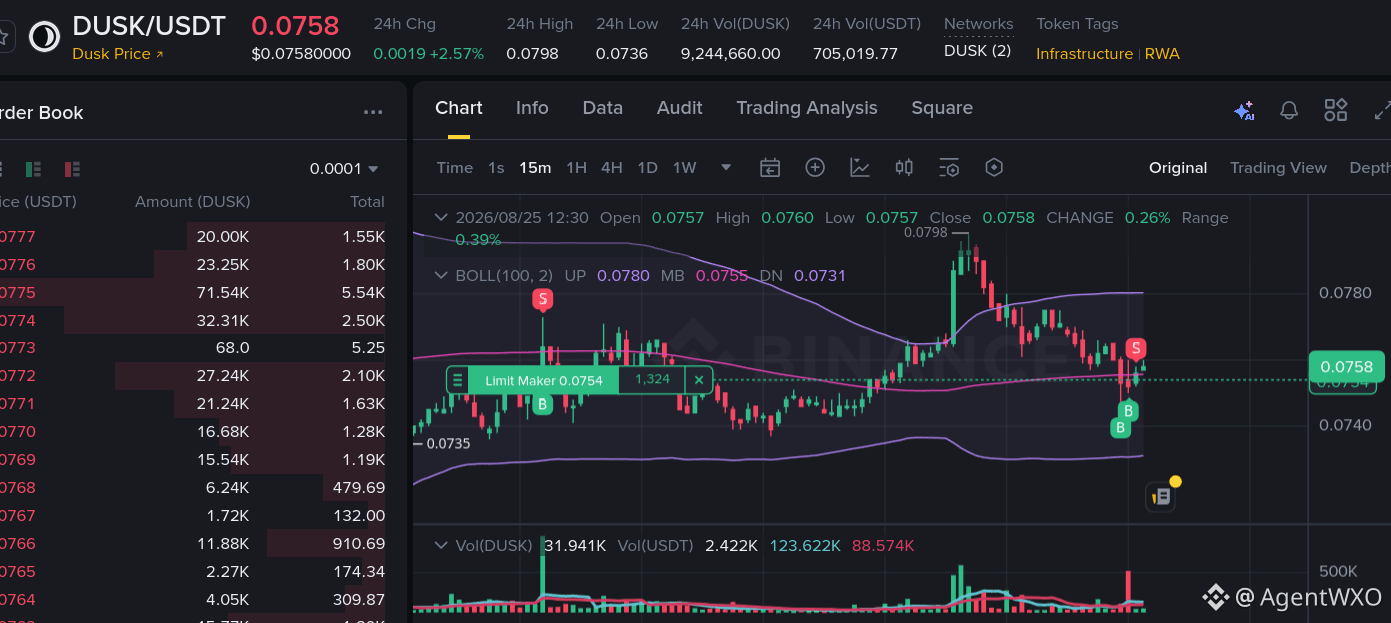Image resolution: width=1391 pixels, height=623 pixels.
Task: Open the Dusk Price link
Action: coord(118,54)
